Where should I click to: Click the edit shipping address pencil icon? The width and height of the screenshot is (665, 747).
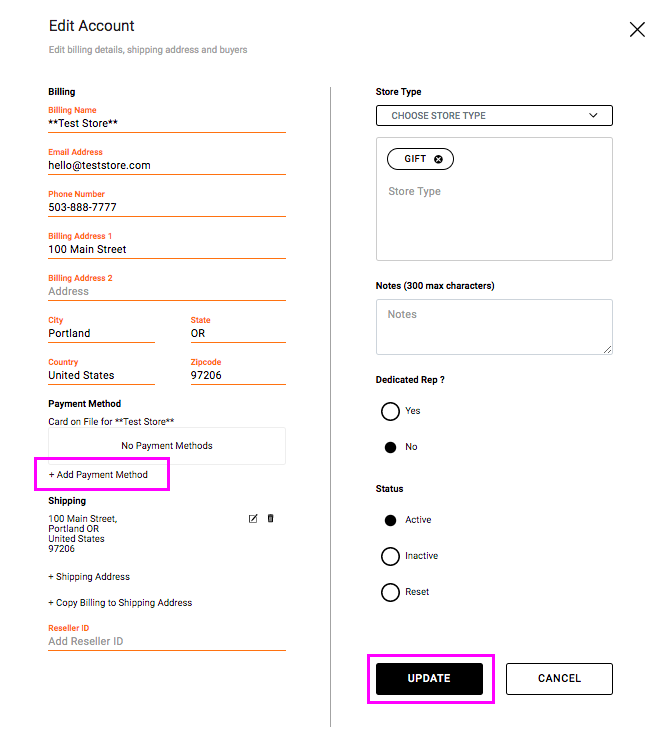(253, 518)
